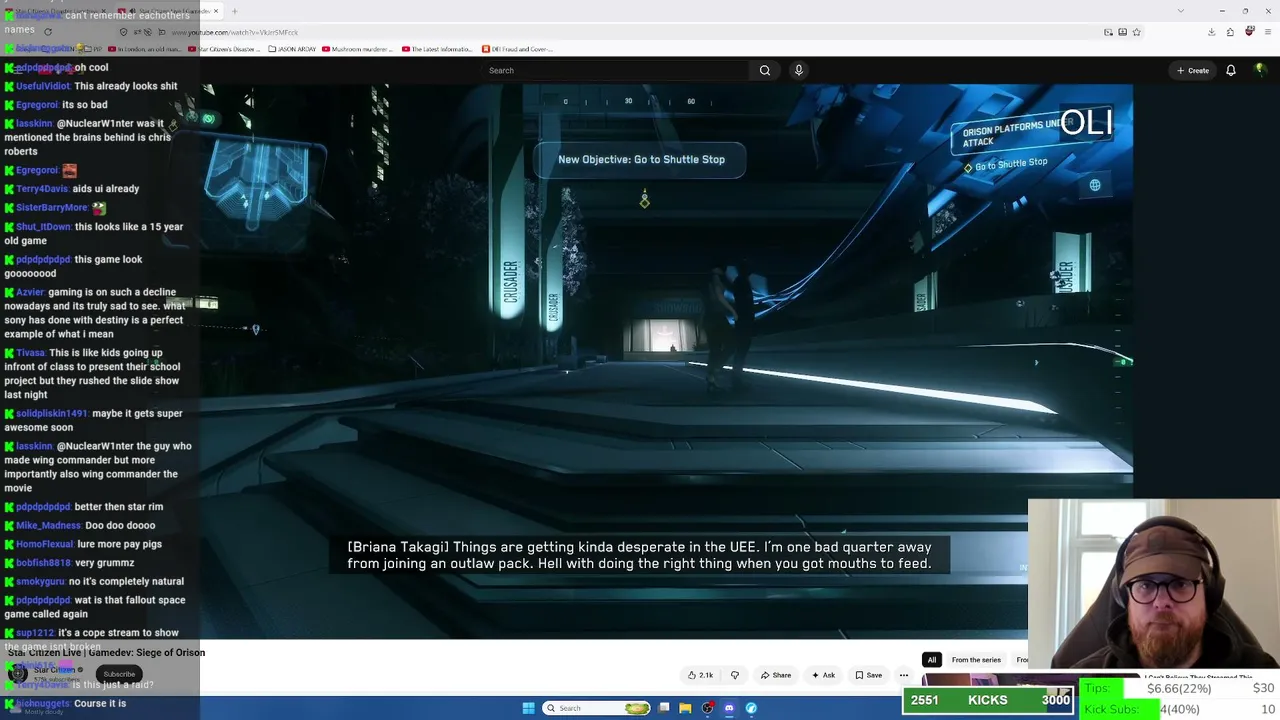
Task: Open File Explorer from the taskbar
Action: click(x=685, y=708)
